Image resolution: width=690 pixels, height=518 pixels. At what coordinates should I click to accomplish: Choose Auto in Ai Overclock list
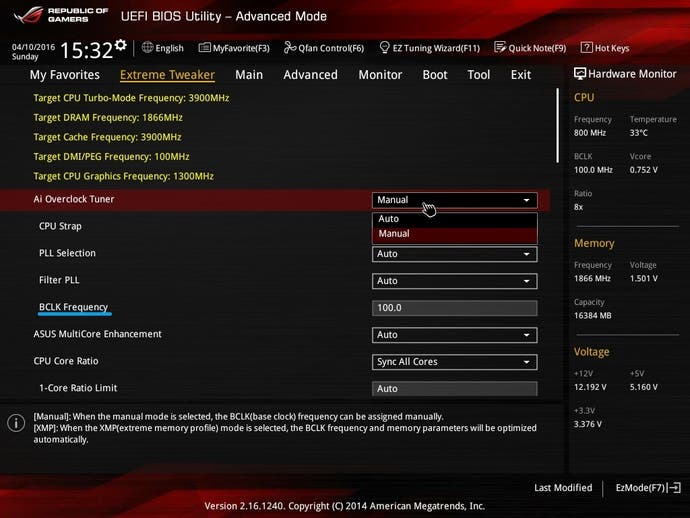click(455, 219)
